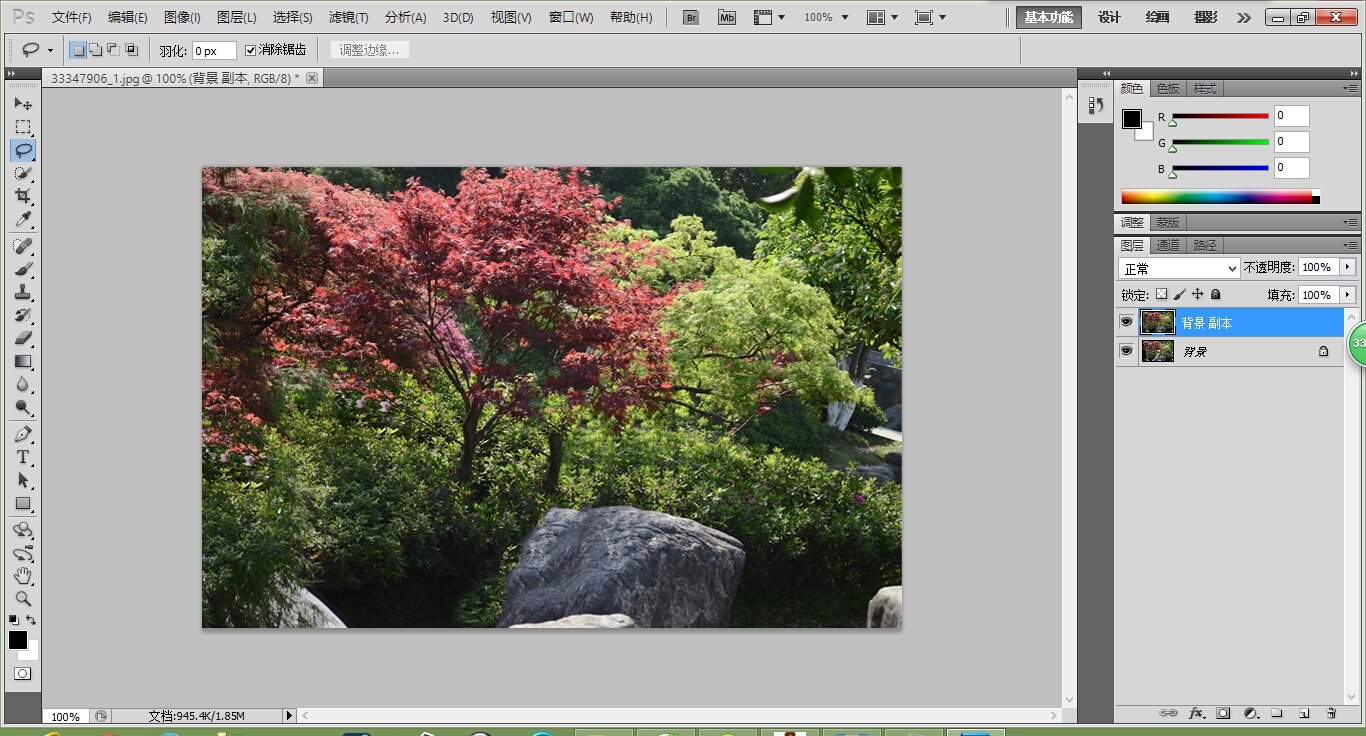Select the 3D Object Rotate tool
The width and height of the screenshot is (1366, 736).
tap(23, 530)
